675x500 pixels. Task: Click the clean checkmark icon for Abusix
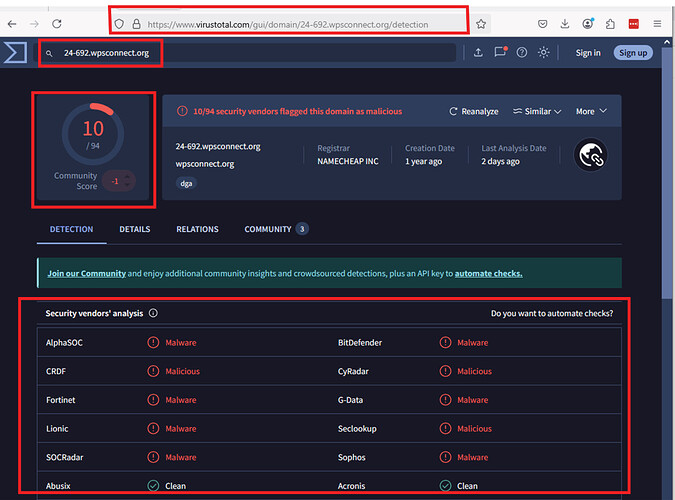(x=153, y=486)
